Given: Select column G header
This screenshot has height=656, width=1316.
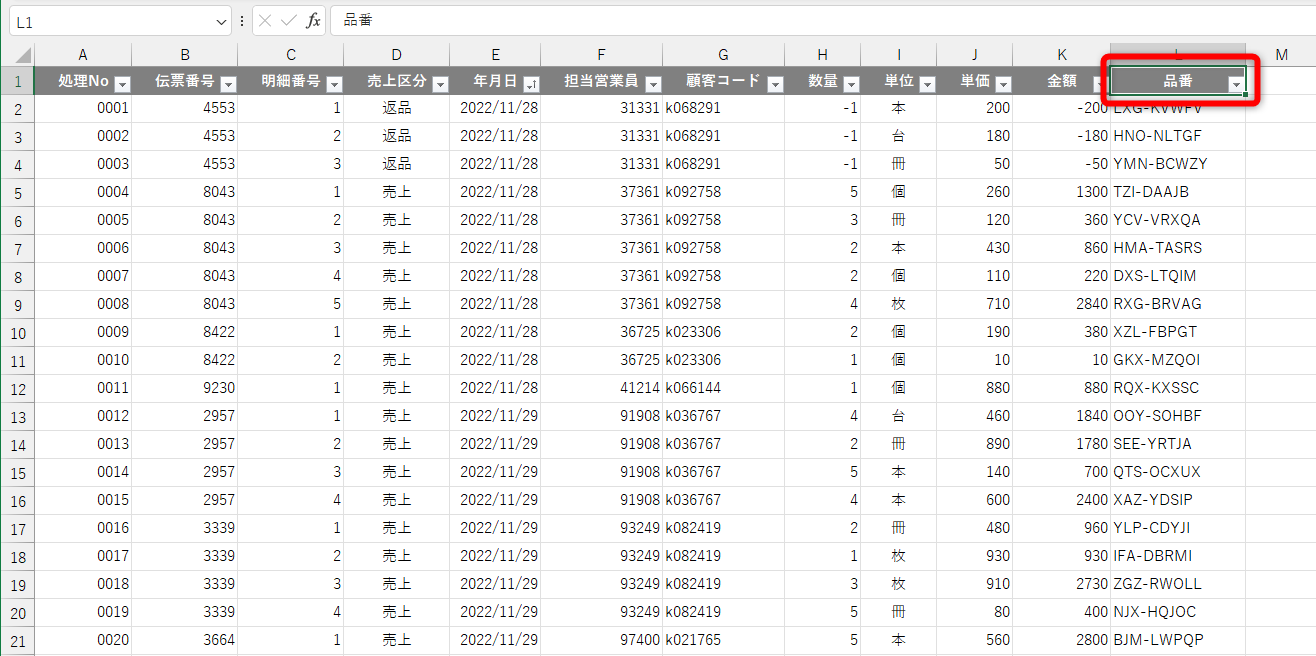Looking at the screenshot, I should click(x=724, y=55).
